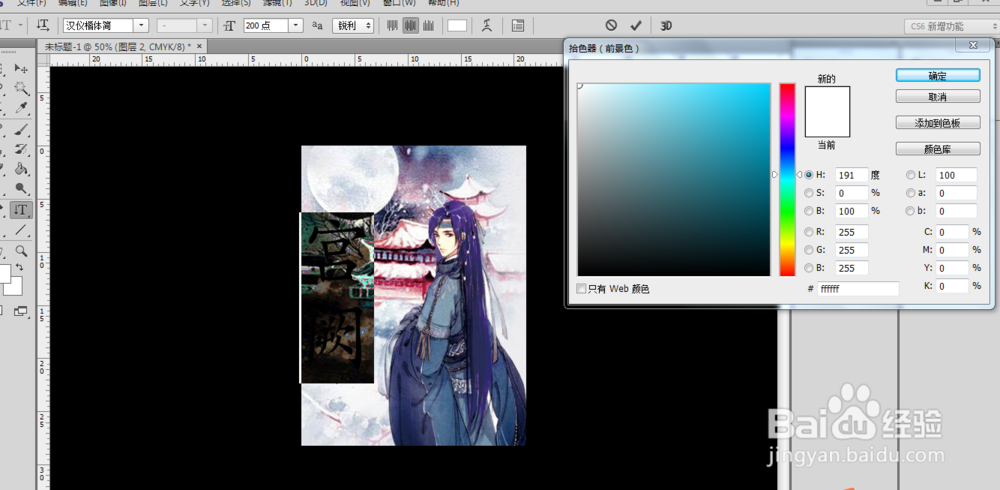The width and height of the screenshot is (1000, 490).
Task: Open the 视图(V) menu
Action: pos(355,3)
